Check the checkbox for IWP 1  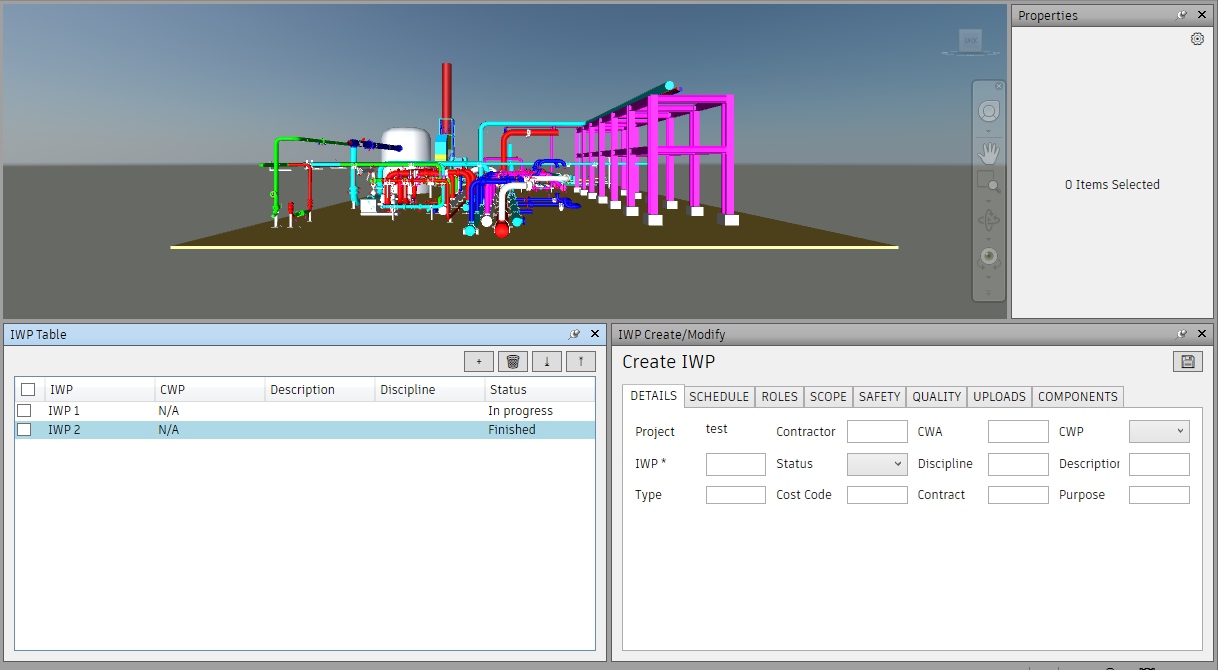click(x=27, y=410)
